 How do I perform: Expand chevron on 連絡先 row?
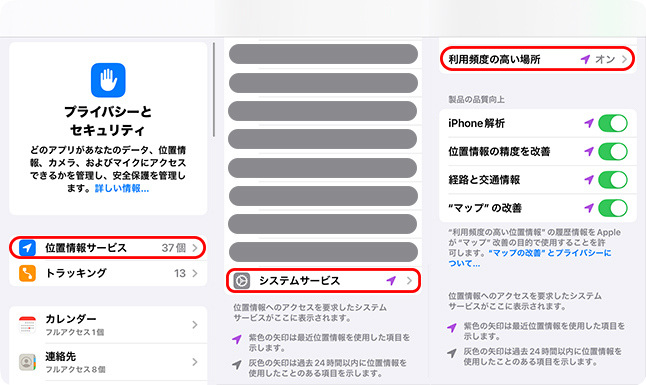coord(195,362)
